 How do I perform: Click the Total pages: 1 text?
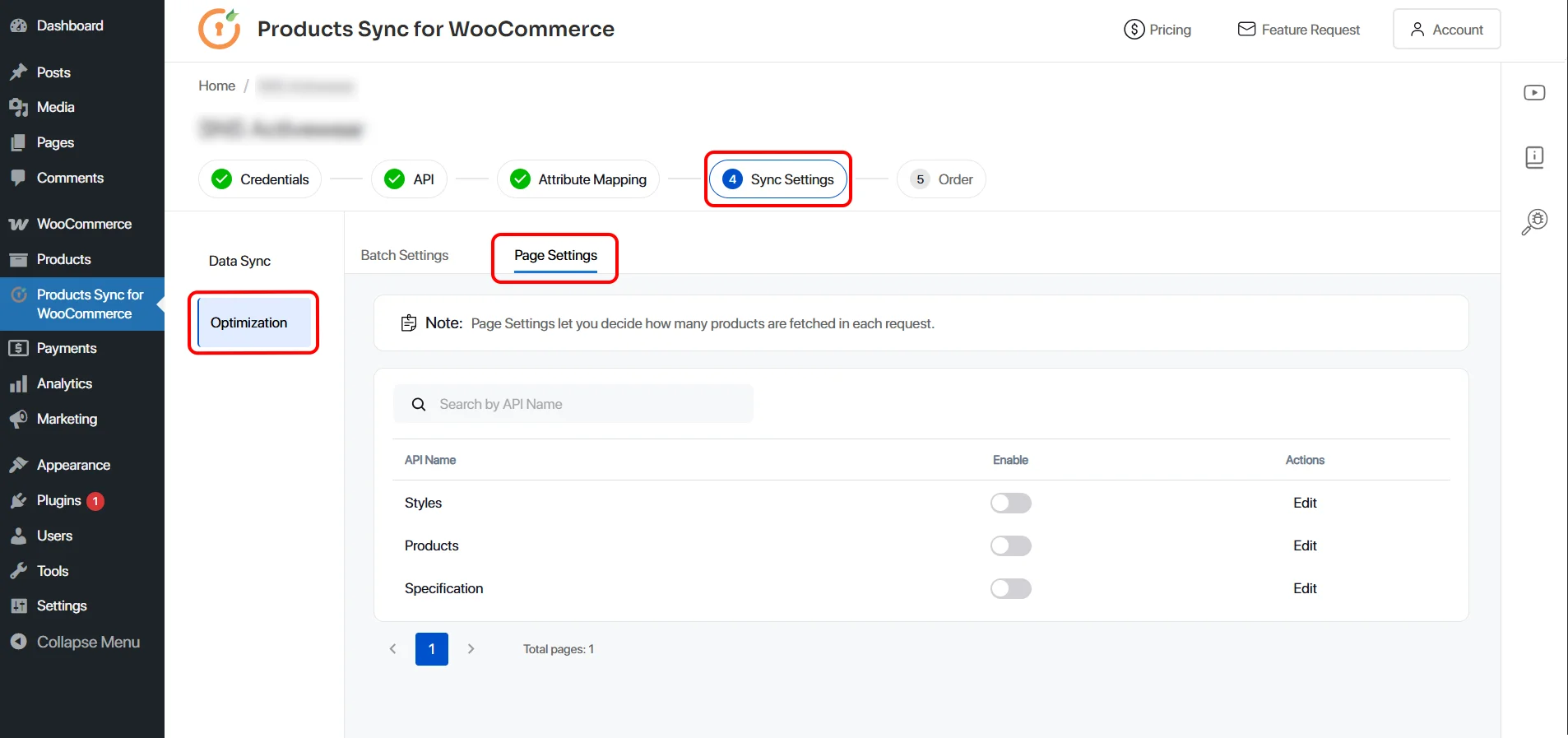(x=559, y=649)
